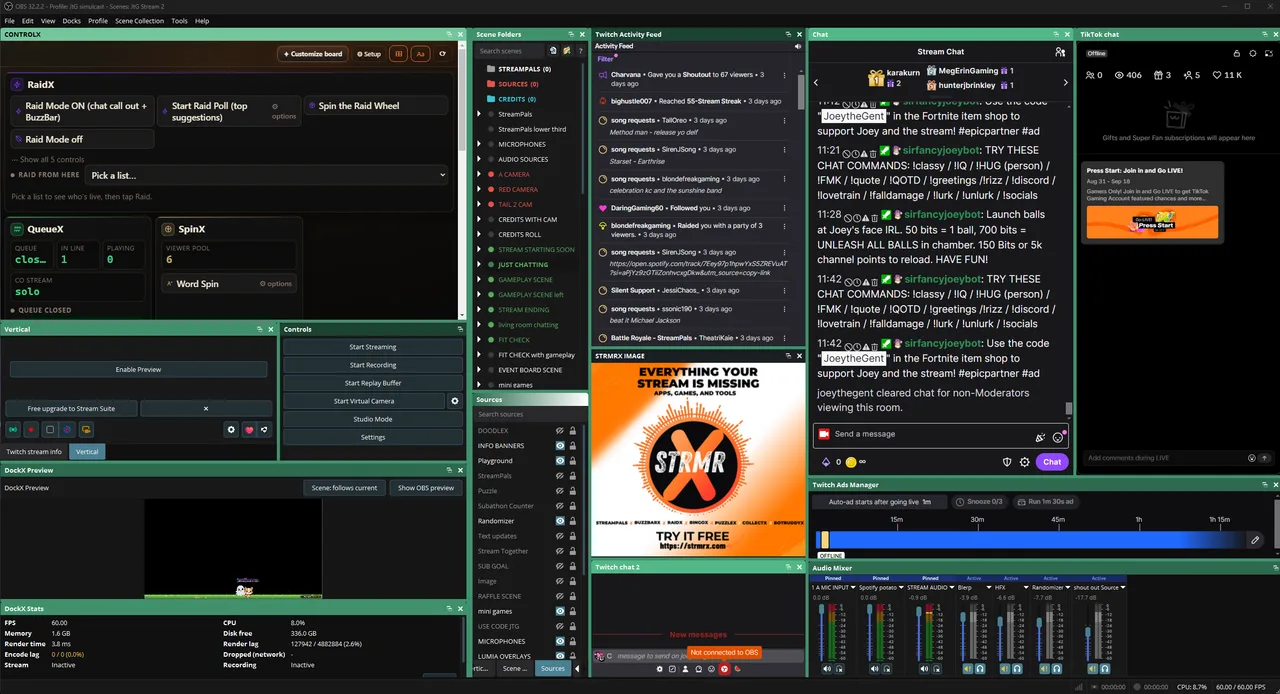Toggle lock on Subathon Counter source
The height and width of the screenshot is (694, 1280).
point(572,505)
